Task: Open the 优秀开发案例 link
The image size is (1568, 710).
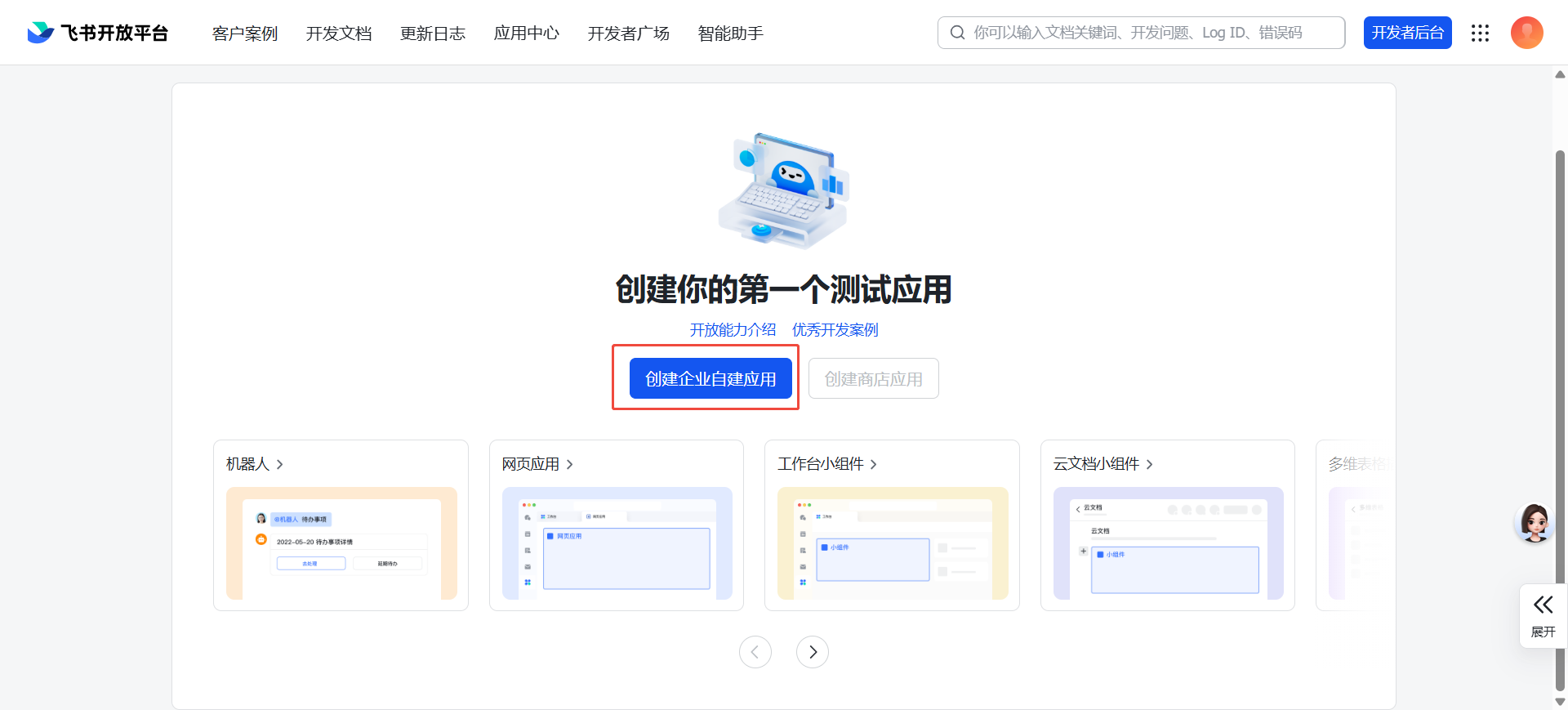Action: 835,330
